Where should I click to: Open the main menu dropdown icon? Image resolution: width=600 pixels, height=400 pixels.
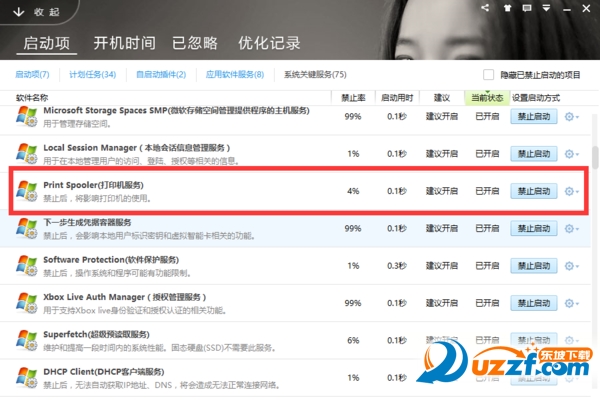click(x=546, y=8)
